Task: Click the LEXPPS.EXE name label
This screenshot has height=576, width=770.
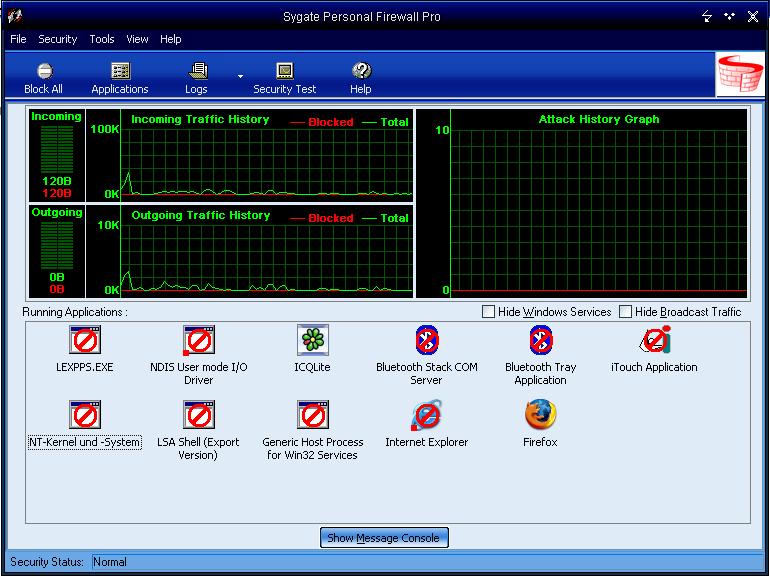Action: tap(85, 367)
